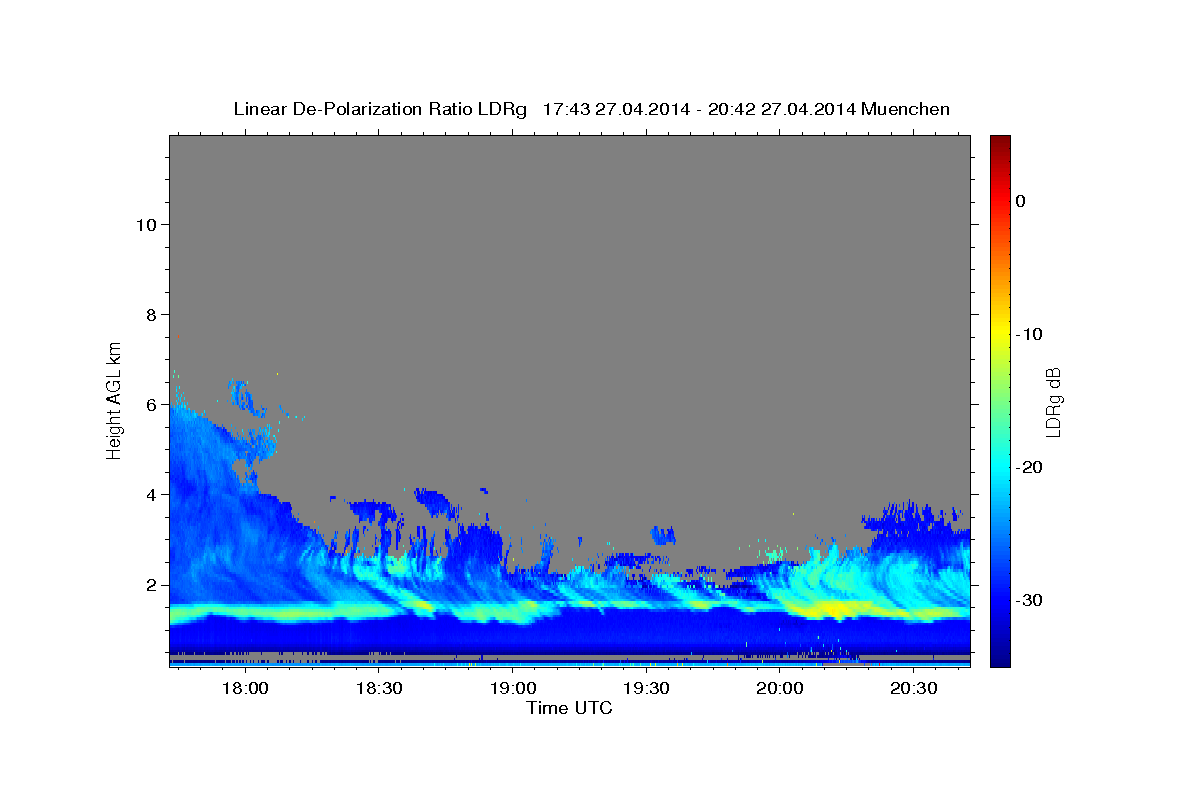Click the height tick label '6'
Screen dimensions: 1200x800
click(150, 405)
